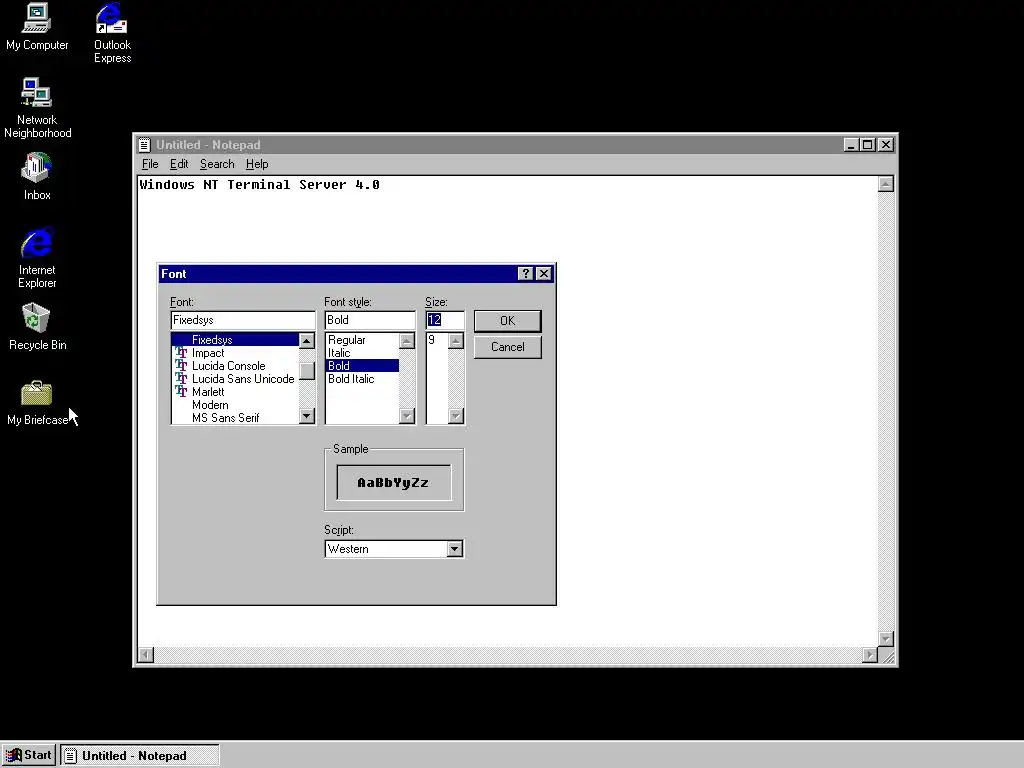Click Lucida Sans Unicode TrueType icon
The width and height of the screenshot is (1024, 768).
(181, 379)
